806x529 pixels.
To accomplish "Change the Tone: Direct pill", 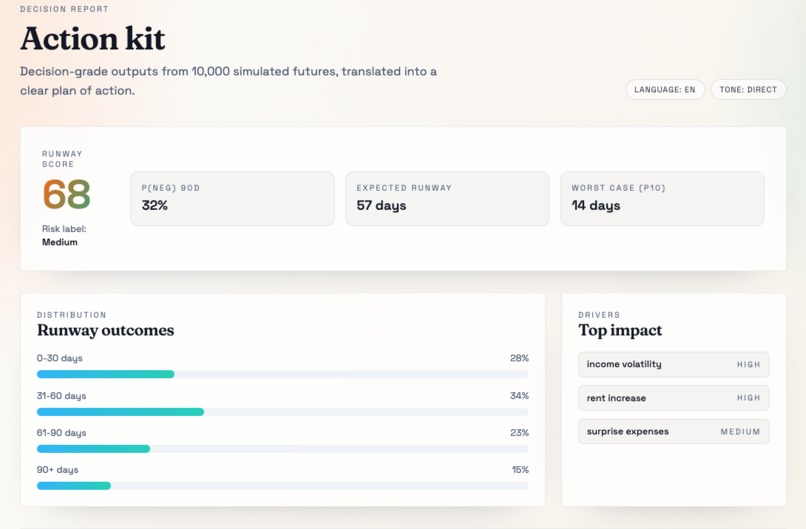I will (x=748, y=89).
